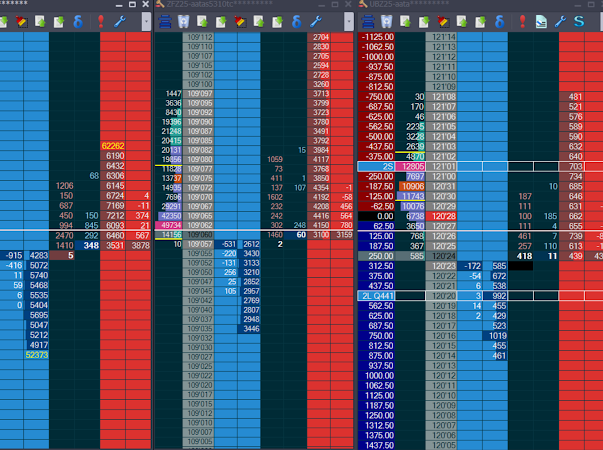Viewport: 603px width, 450px height.
Task: Open the toolbar overflow dropdown of the ZFZ25 window
Action: 349,22
